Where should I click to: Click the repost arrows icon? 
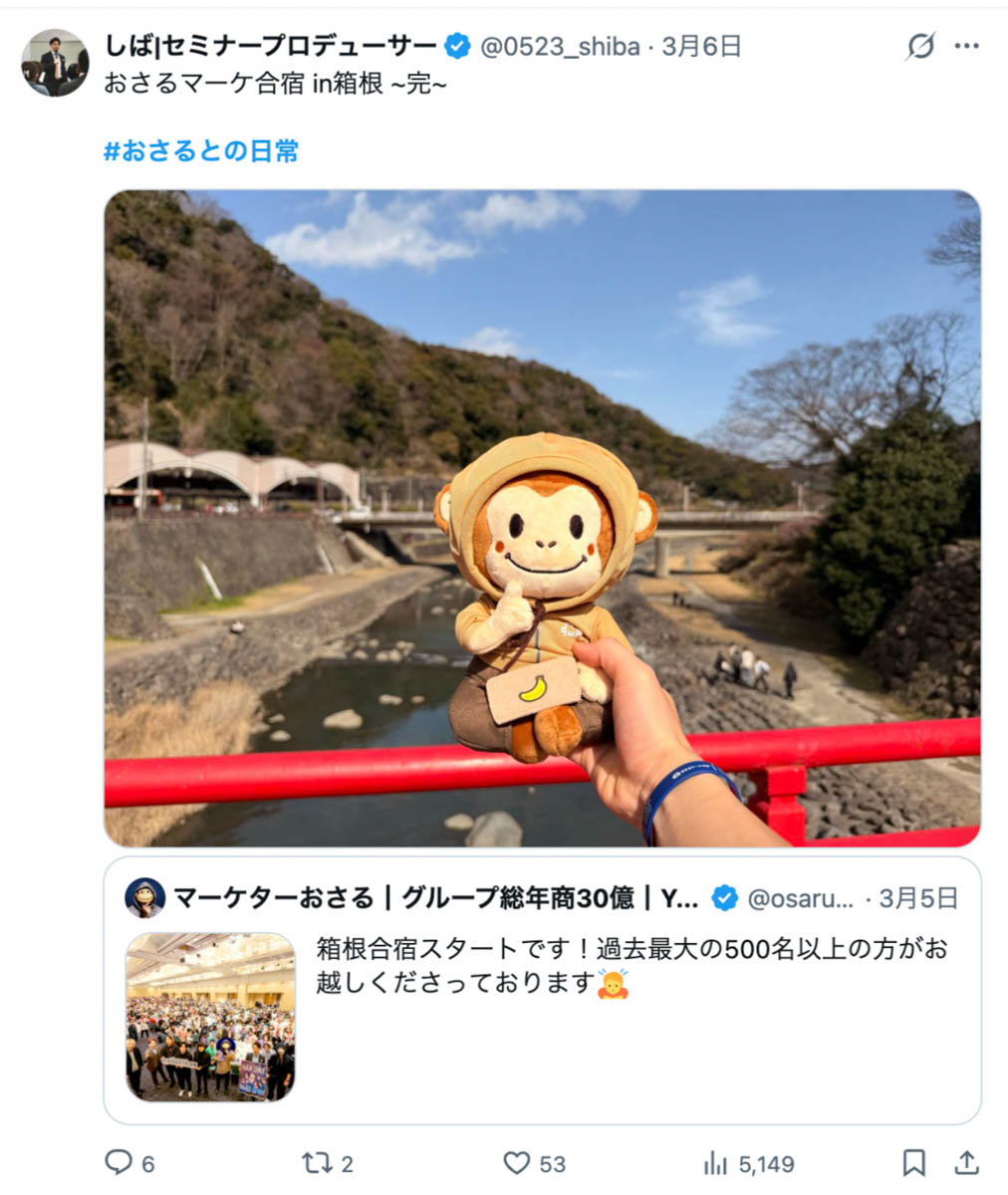pos(315,1162)
